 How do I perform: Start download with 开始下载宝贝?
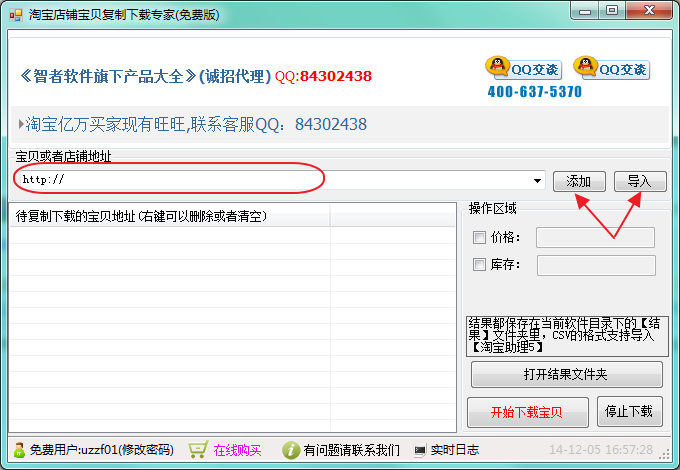pos(527,412)
